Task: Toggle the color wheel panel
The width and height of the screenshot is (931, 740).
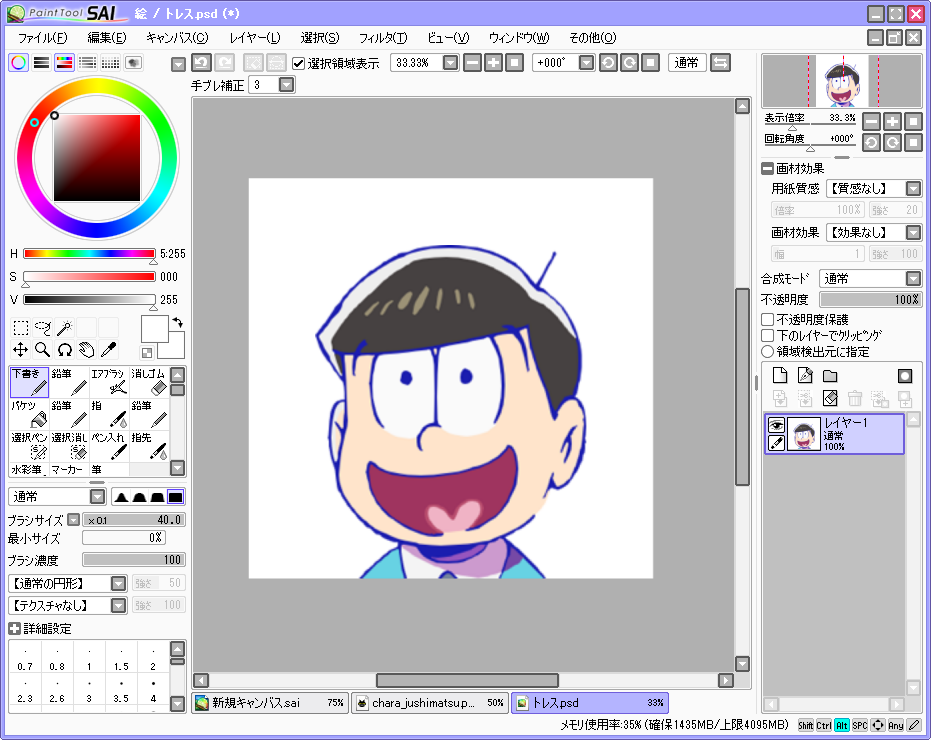Action: [18, 62]
